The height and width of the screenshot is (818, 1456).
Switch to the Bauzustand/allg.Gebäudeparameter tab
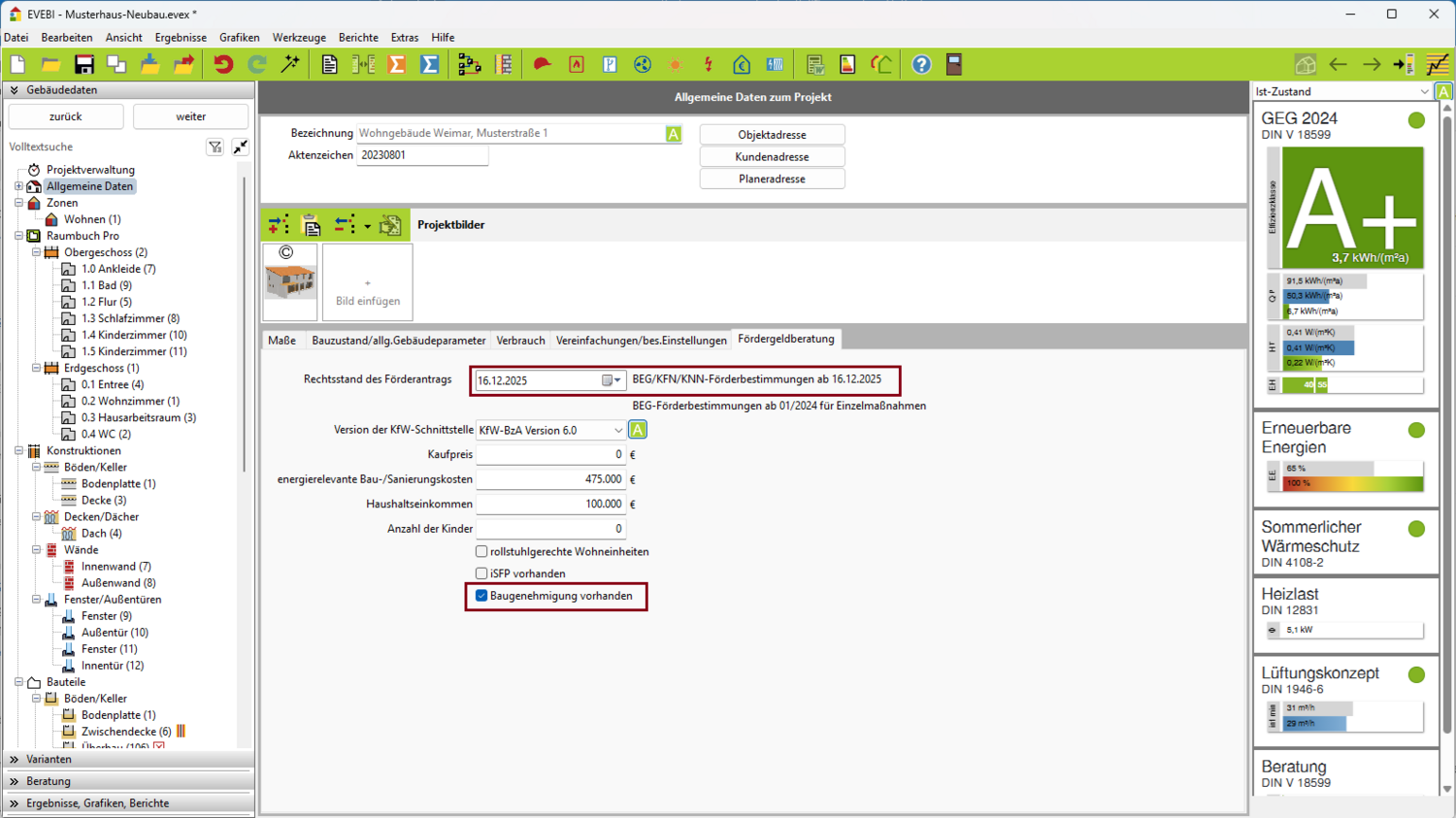(x=398, y=341)
